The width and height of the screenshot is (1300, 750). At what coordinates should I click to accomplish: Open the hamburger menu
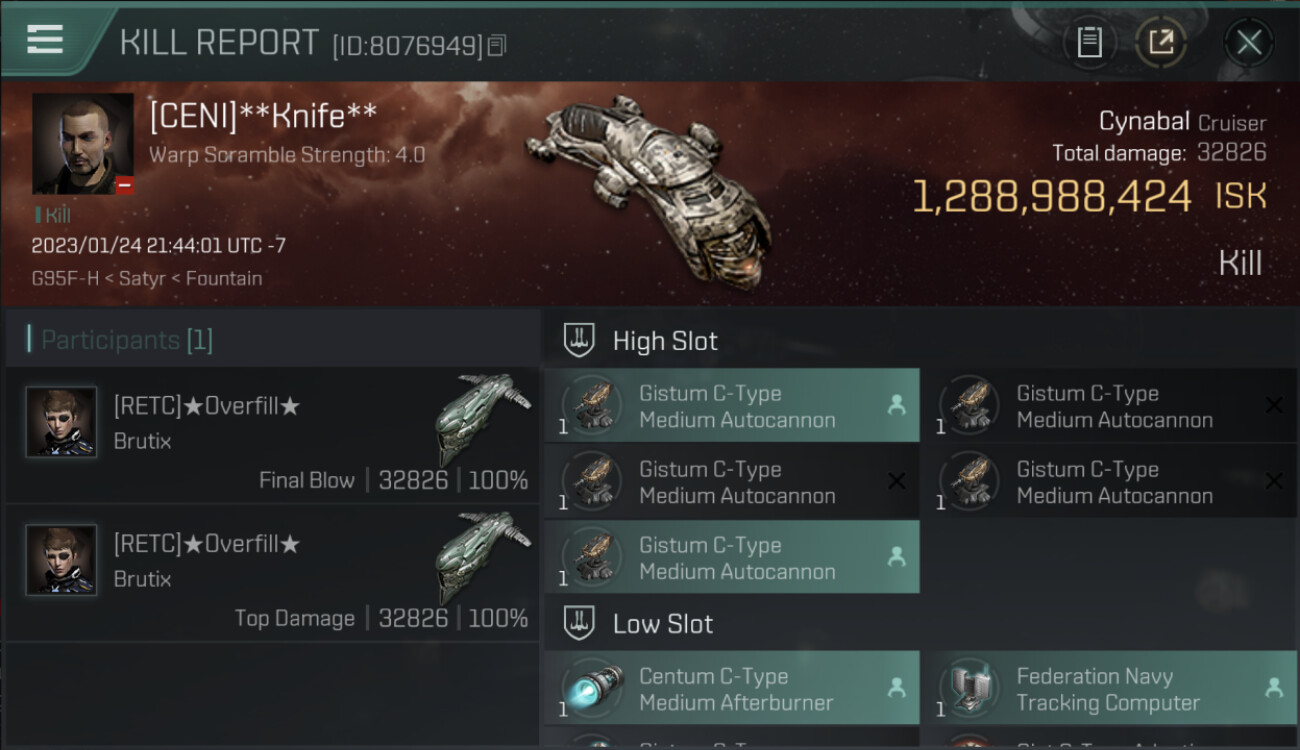point(45,39)
